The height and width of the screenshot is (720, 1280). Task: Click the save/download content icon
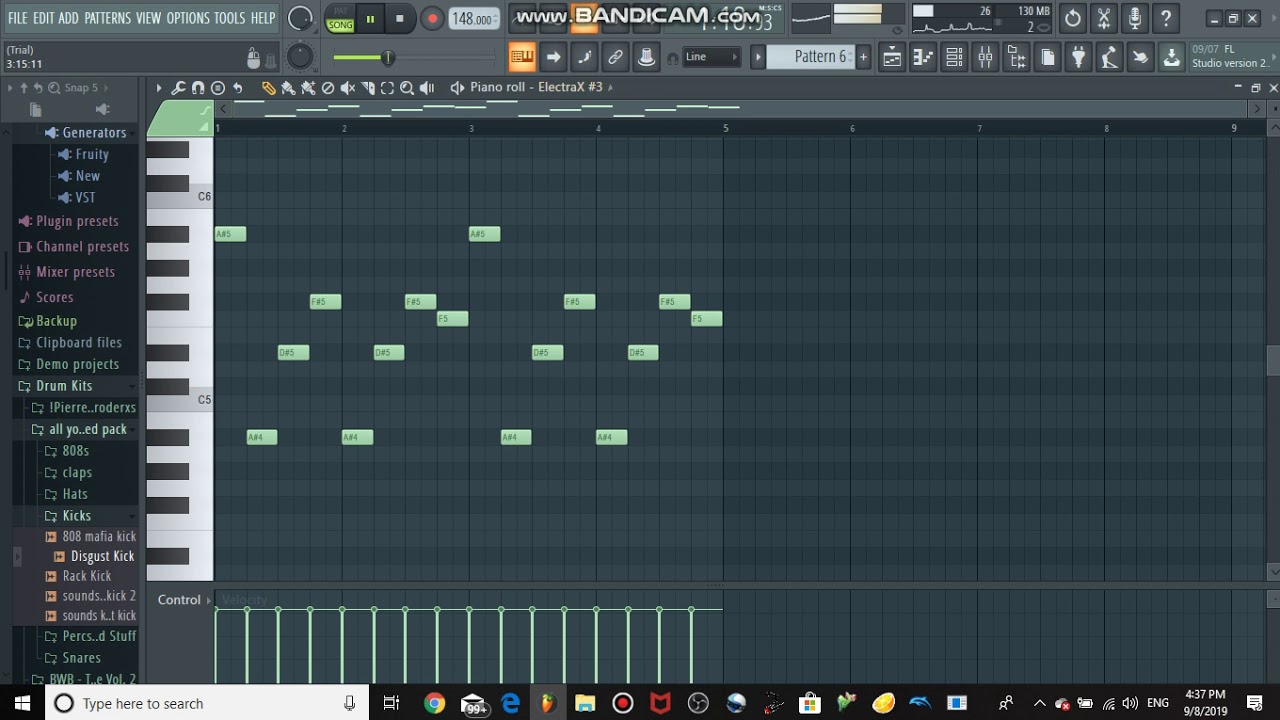click(1171, 57)
